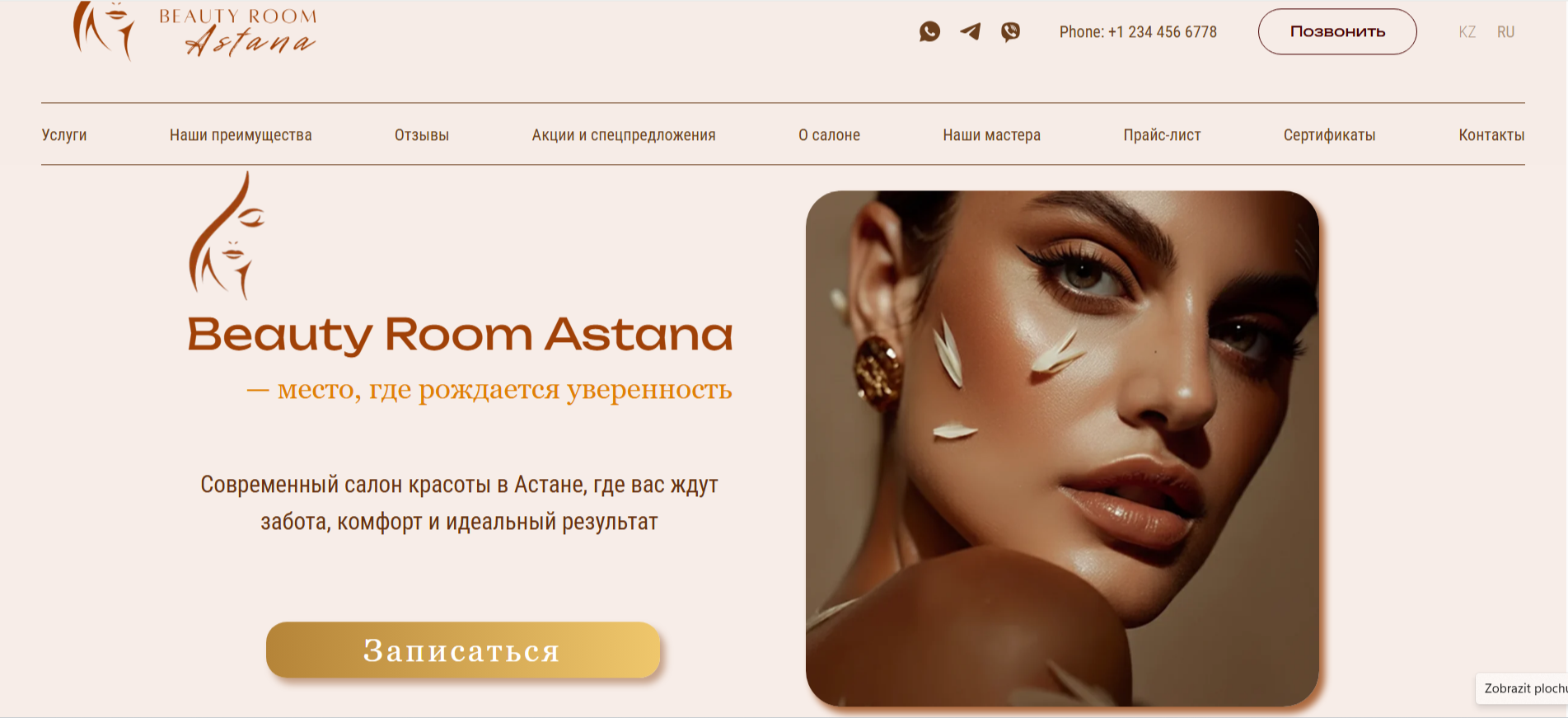Open the Viber messenger icon

pos(1010,31)
